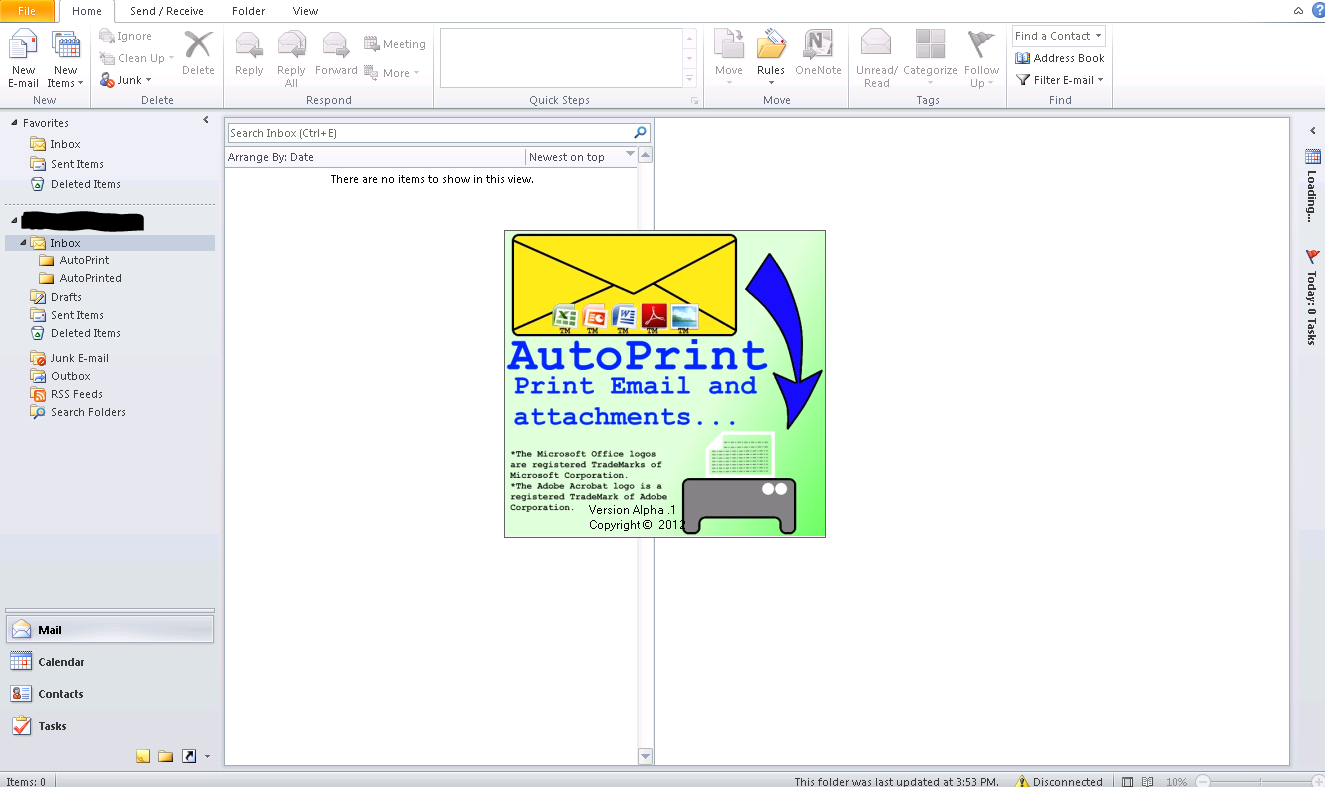Switch to the Calendar navigation pane

pyautogui.click(x=60, y=661)
